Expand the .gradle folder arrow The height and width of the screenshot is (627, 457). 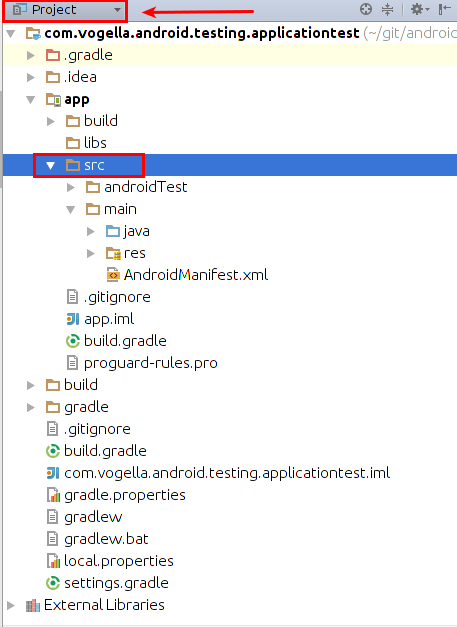[x=31, y=55]
